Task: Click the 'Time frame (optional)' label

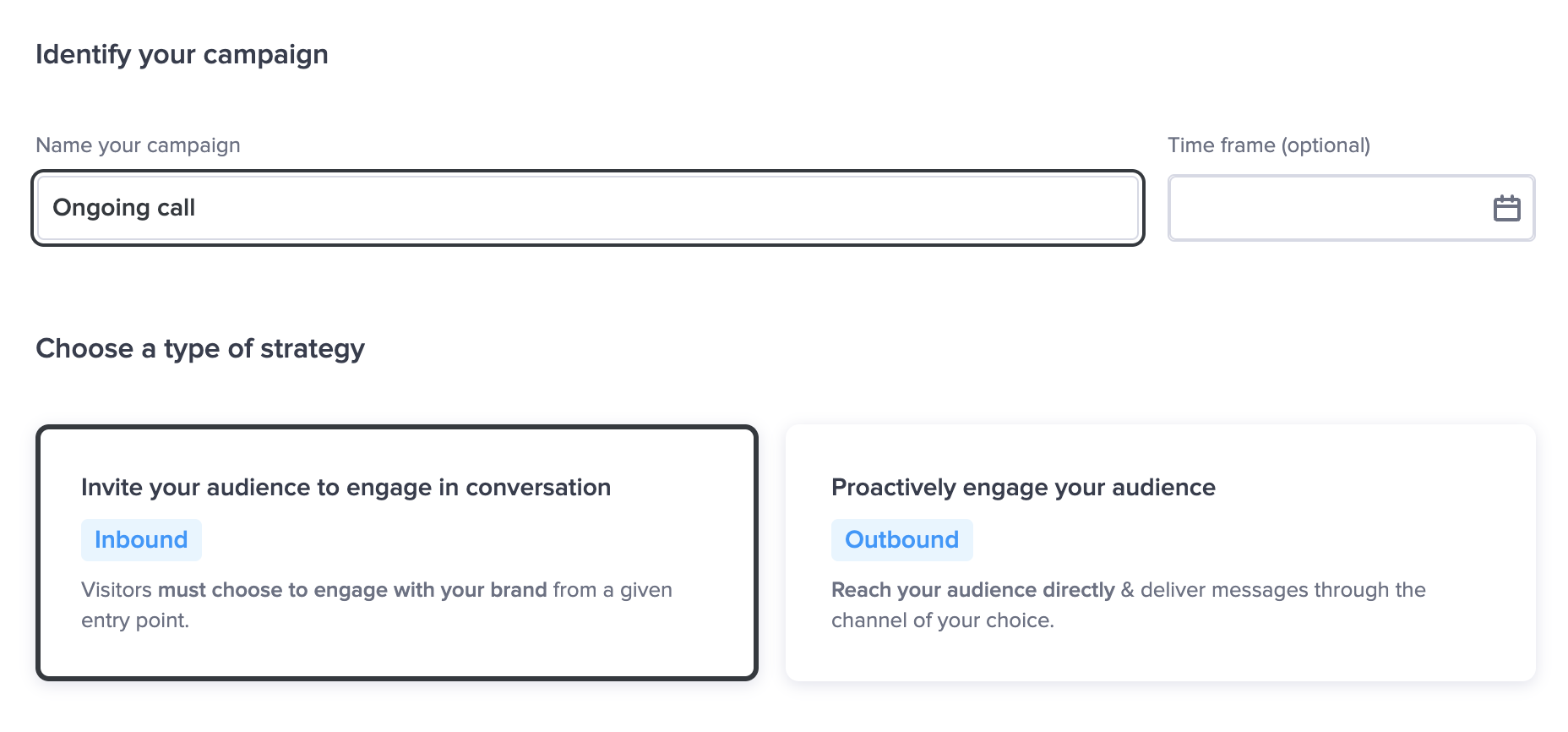Action: point(1268,145)
